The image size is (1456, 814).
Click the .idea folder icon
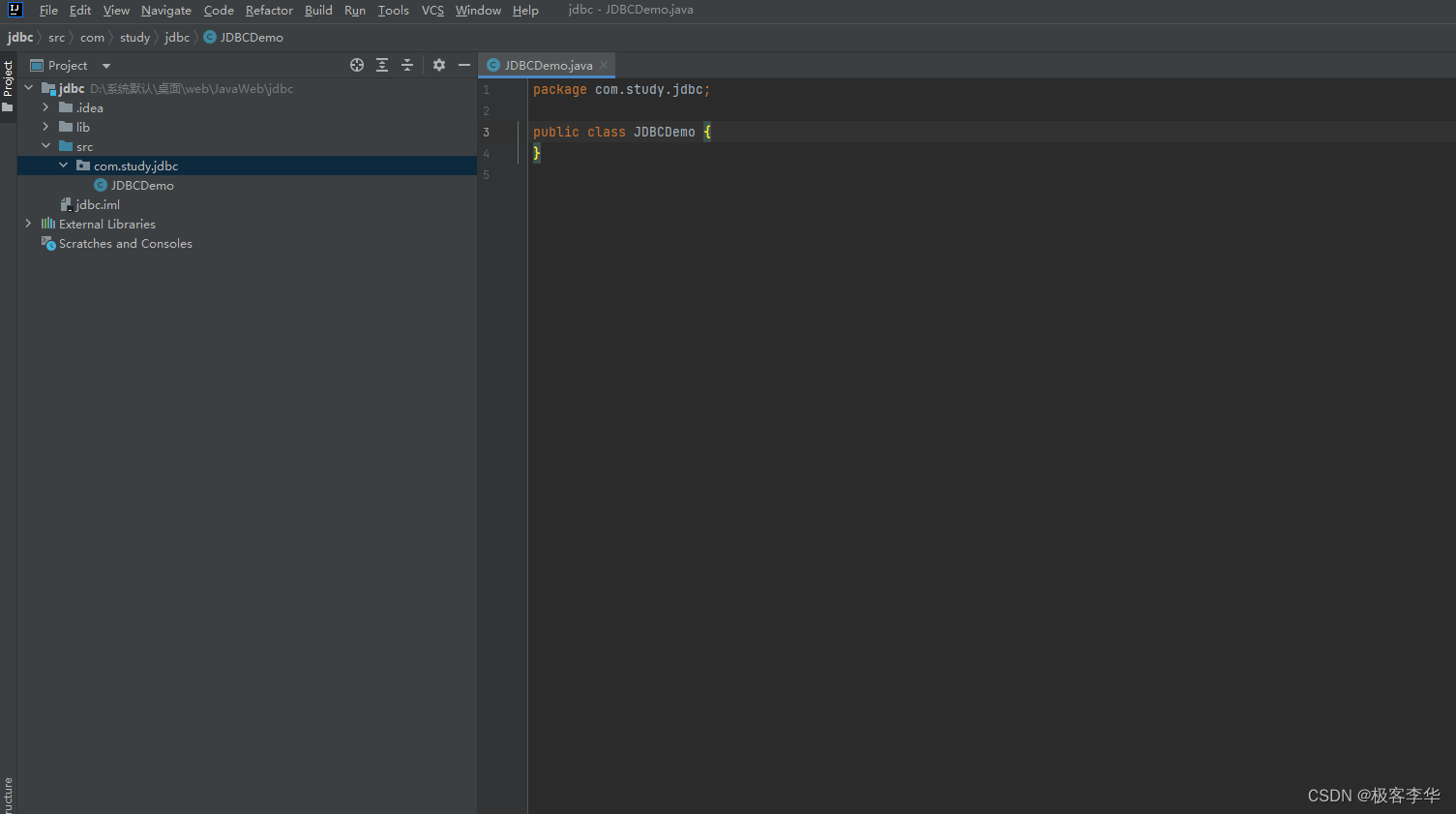[x=66, y=107]
